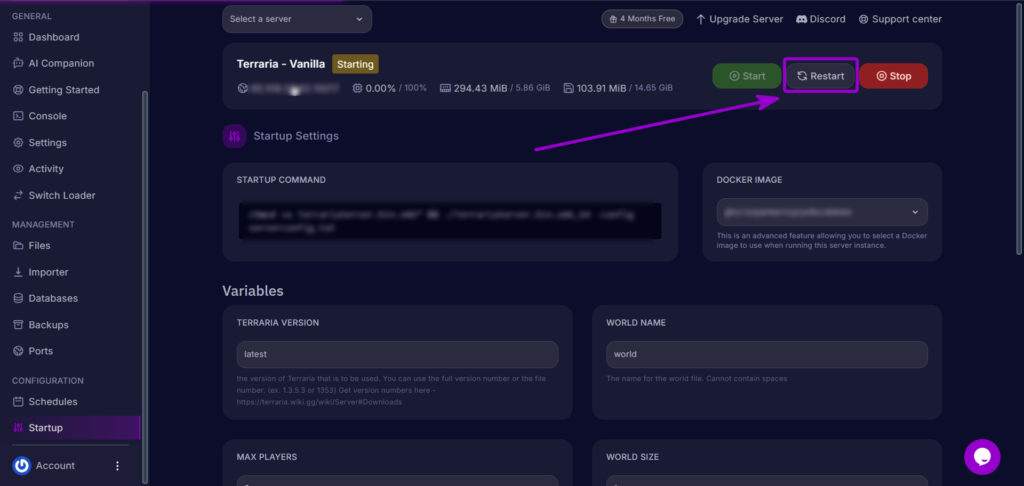
Task: Click the CPU usage chip icon
Action: [x=357, y=88]
